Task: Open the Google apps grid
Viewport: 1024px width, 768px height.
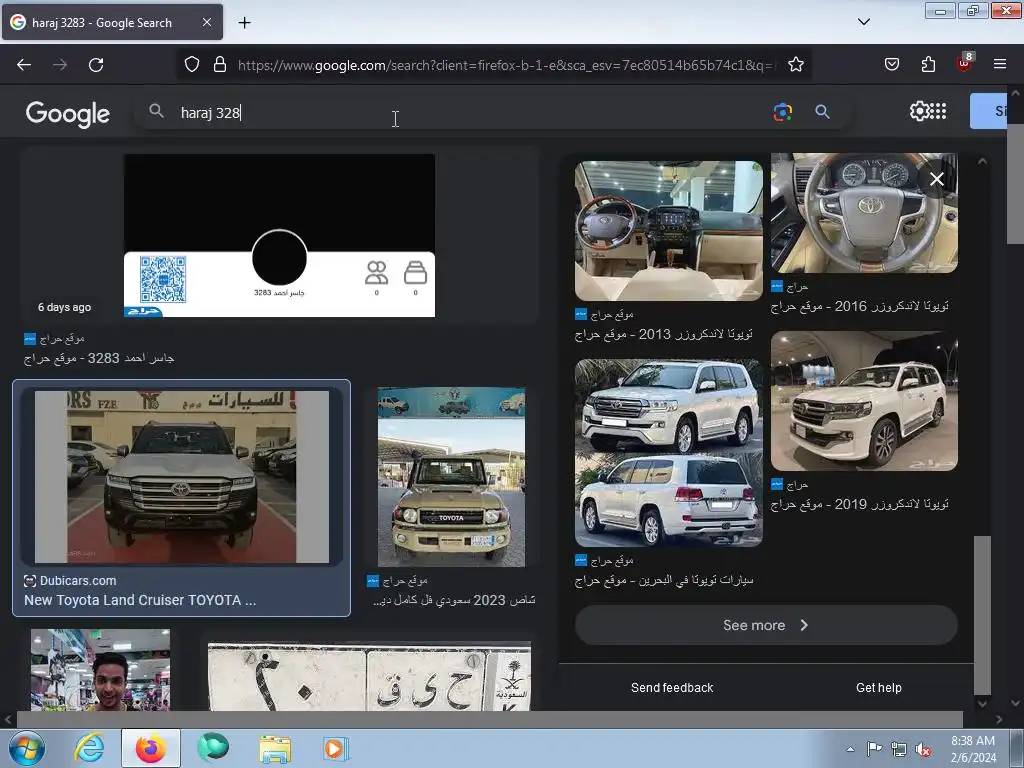Action: [938, 111]
